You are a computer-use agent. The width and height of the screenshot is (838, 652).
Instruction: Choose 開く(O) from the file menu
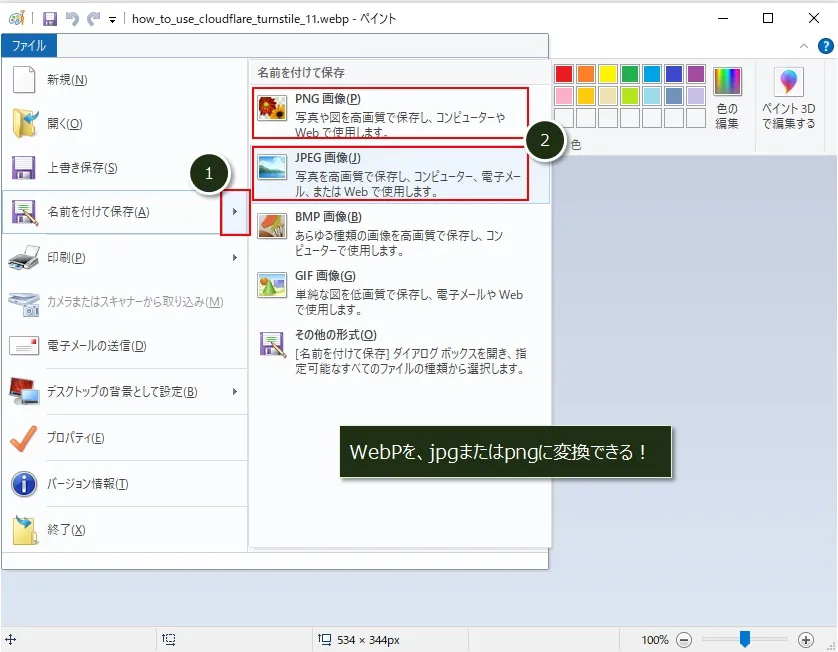point(125,123)
